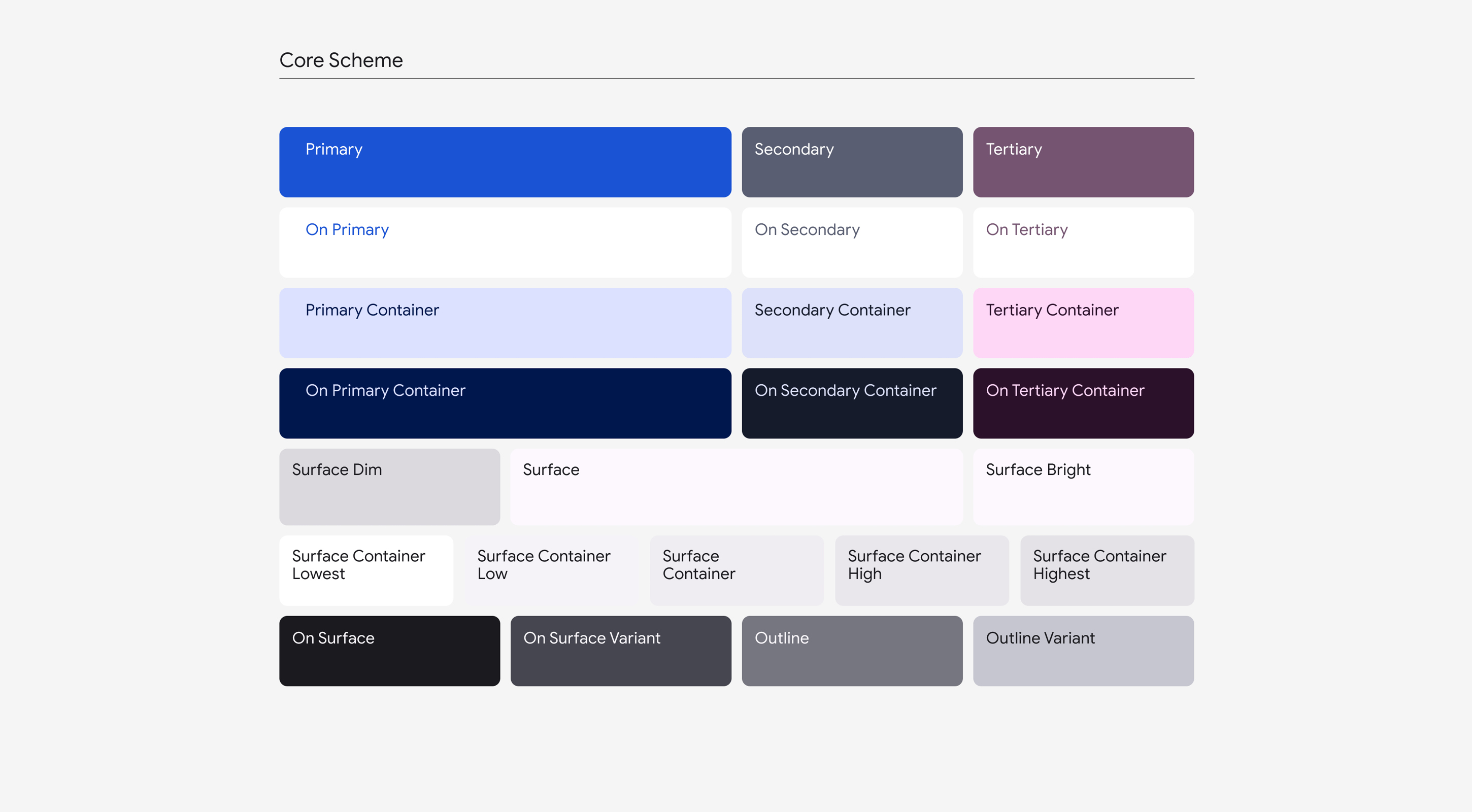Select the Secondary color tile
The width and height of the screenshot is (1472, 812).
(851, 162)
